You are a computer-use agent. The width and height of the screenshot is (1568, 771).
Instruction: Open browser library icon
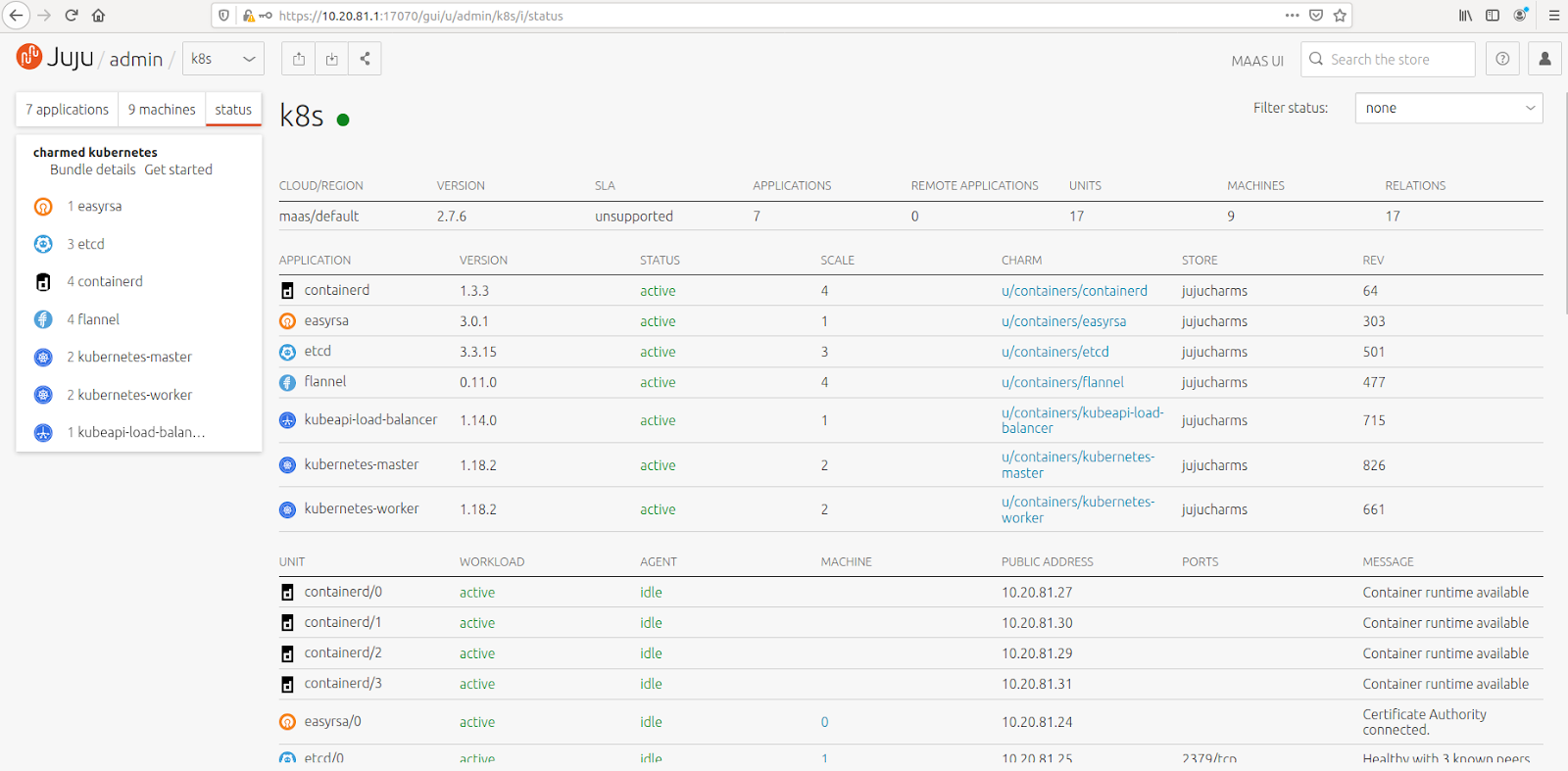pyautogui.click(x=1465, y=16)
